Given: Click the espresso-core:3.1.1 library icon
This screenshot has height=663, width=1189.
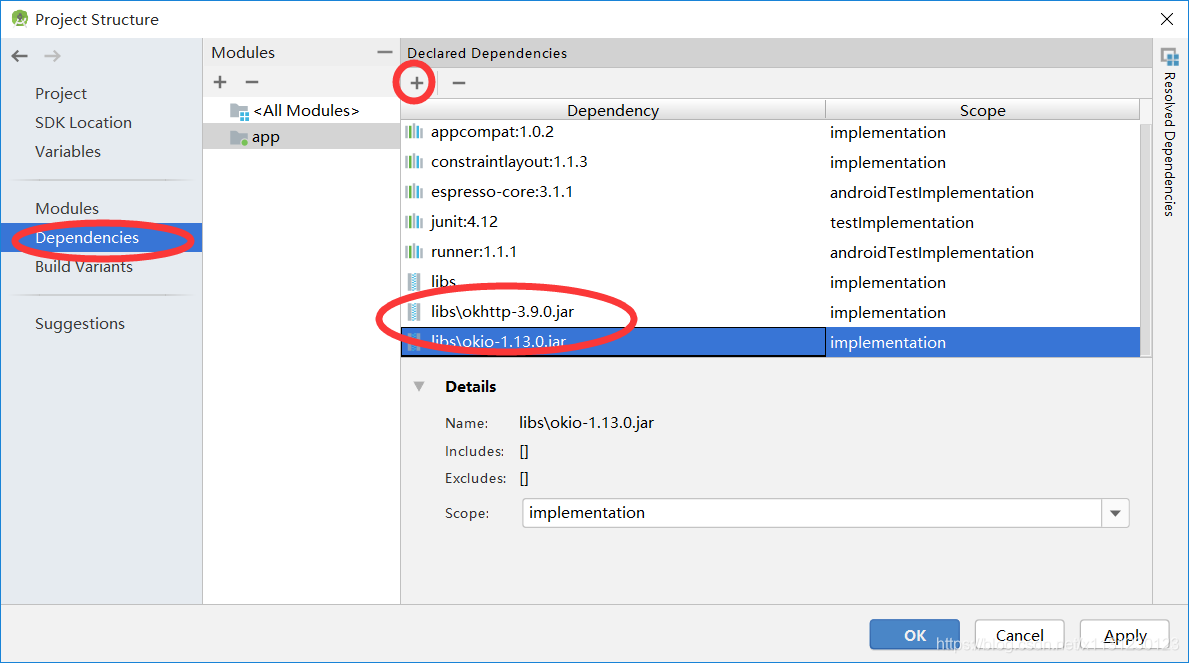Looking at the screenshot, I should click(x=414, y=192).
